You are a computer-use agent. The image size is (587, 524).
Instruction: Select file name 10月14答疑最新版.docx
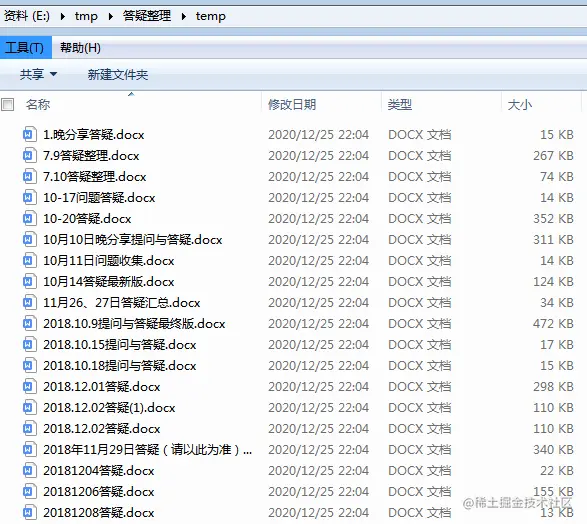point(109,281)
